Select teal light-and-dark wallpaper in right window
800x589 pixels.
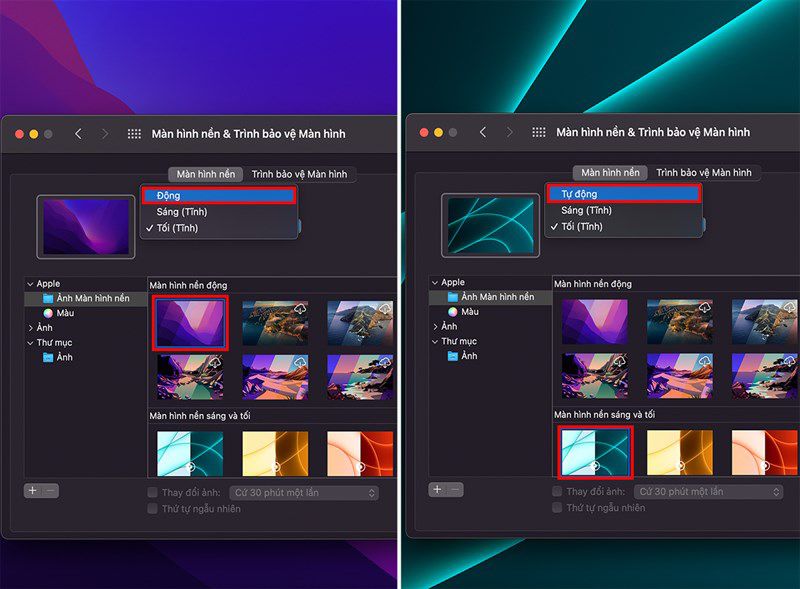595,452
